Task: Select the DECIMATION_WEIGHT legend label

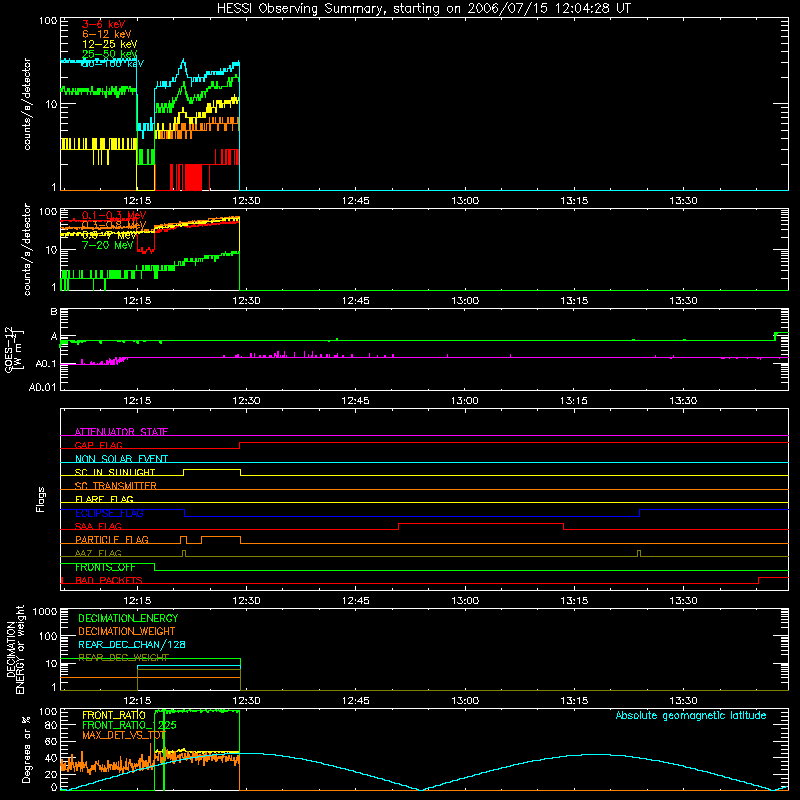Action: point(127,631)
